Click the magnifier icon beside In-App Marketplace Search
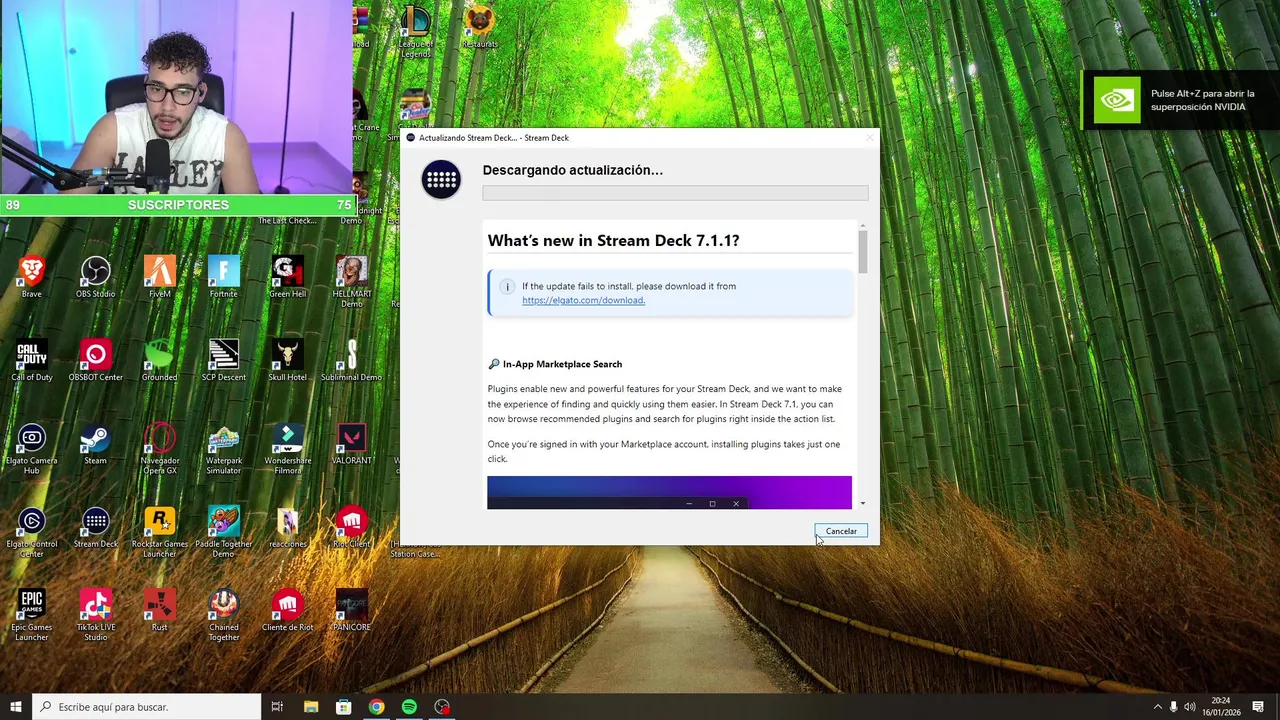The height and width of the screenshot is (720, 1280). click(494, 364)
